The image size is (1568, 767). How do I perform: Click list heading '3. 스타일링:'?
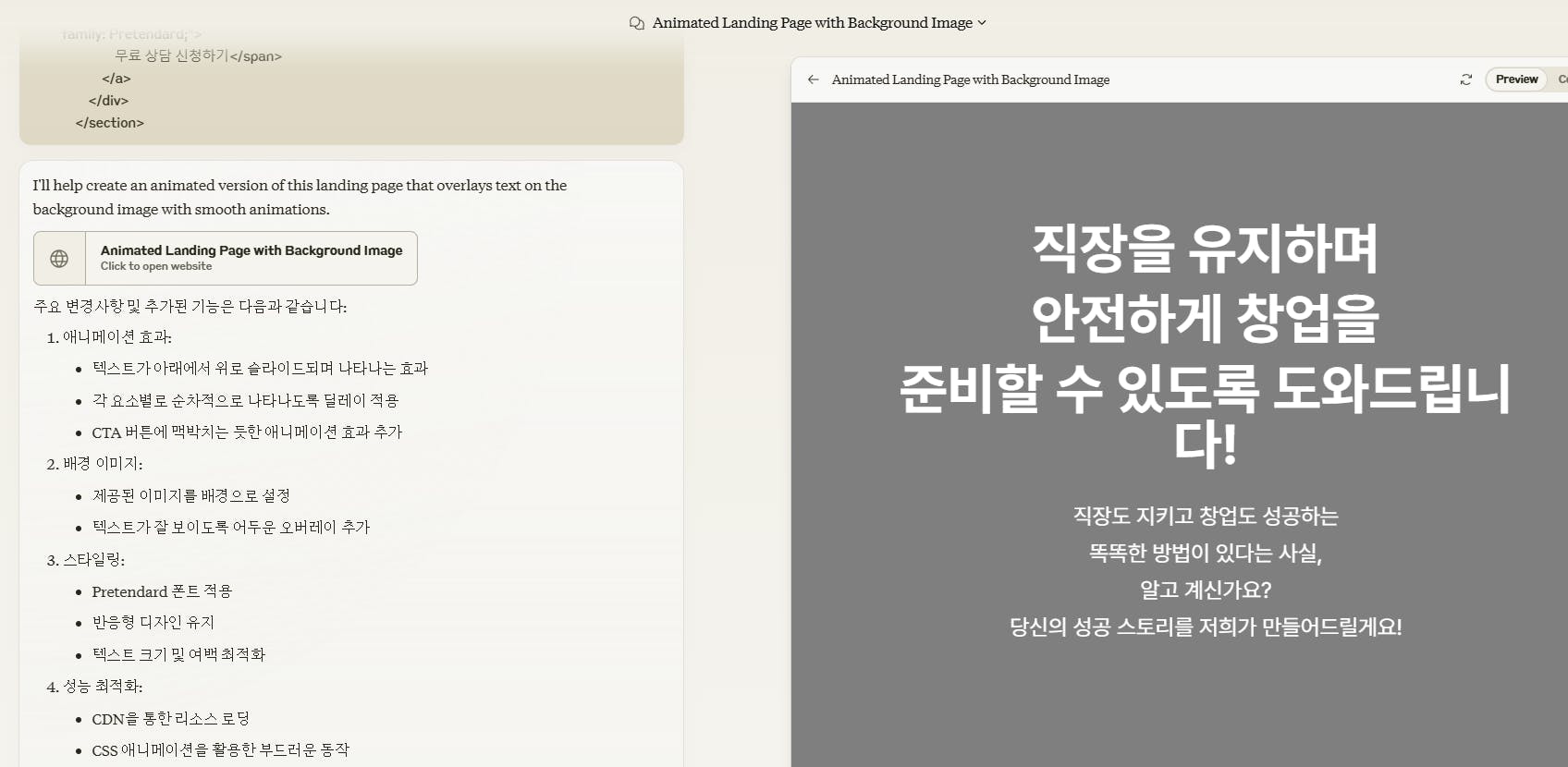click(85, 560)
